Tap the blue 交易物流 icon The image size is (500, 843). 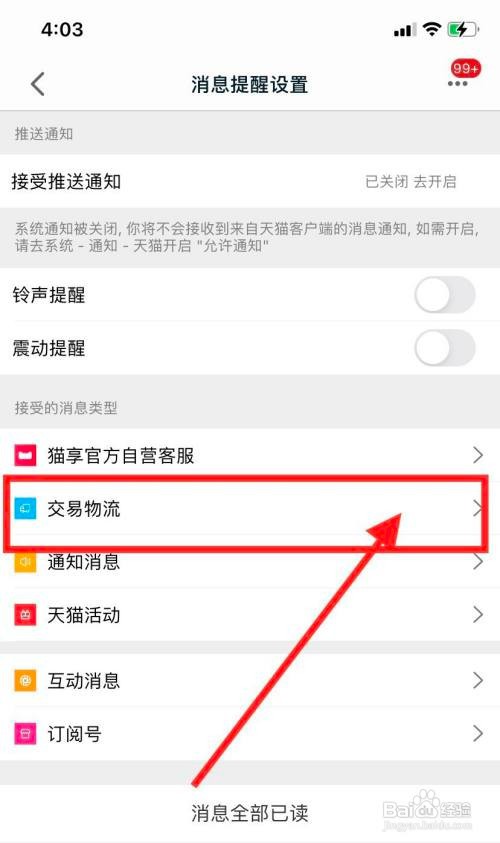coord(25,508)
